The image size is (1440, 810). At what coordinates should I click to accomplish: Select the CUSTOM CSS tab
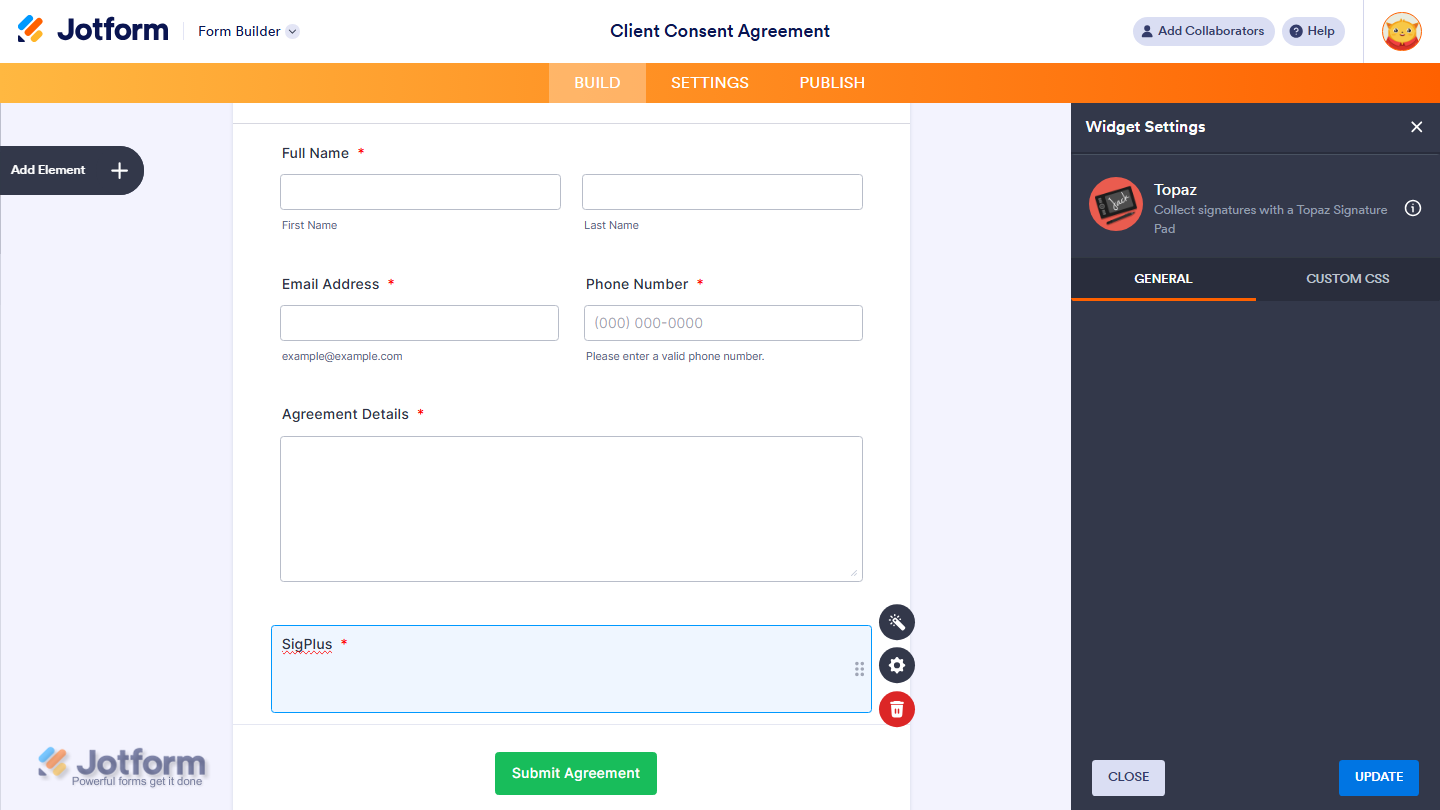[1347, 279]
